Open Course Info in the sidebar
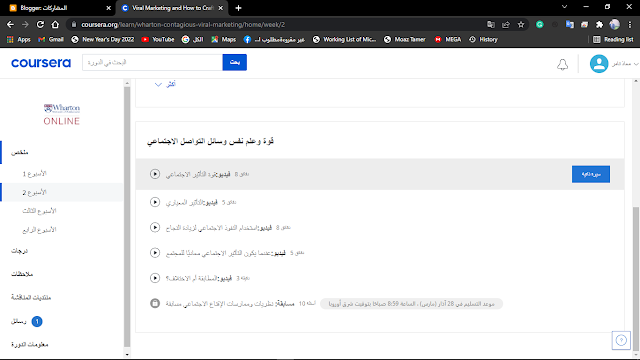The width and height of the screenshot is (640, 360). (30, 344)
